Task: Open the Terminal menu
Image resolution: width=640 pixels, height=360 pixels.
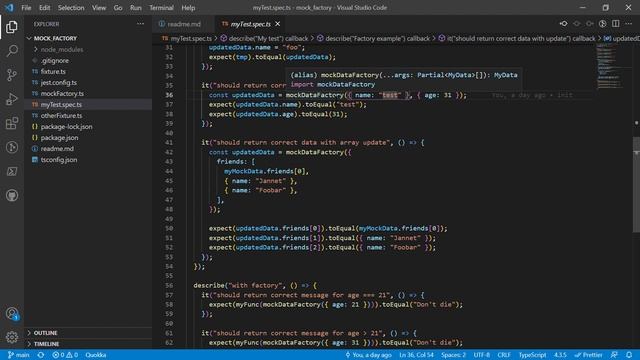Action: tap(161, 8)
